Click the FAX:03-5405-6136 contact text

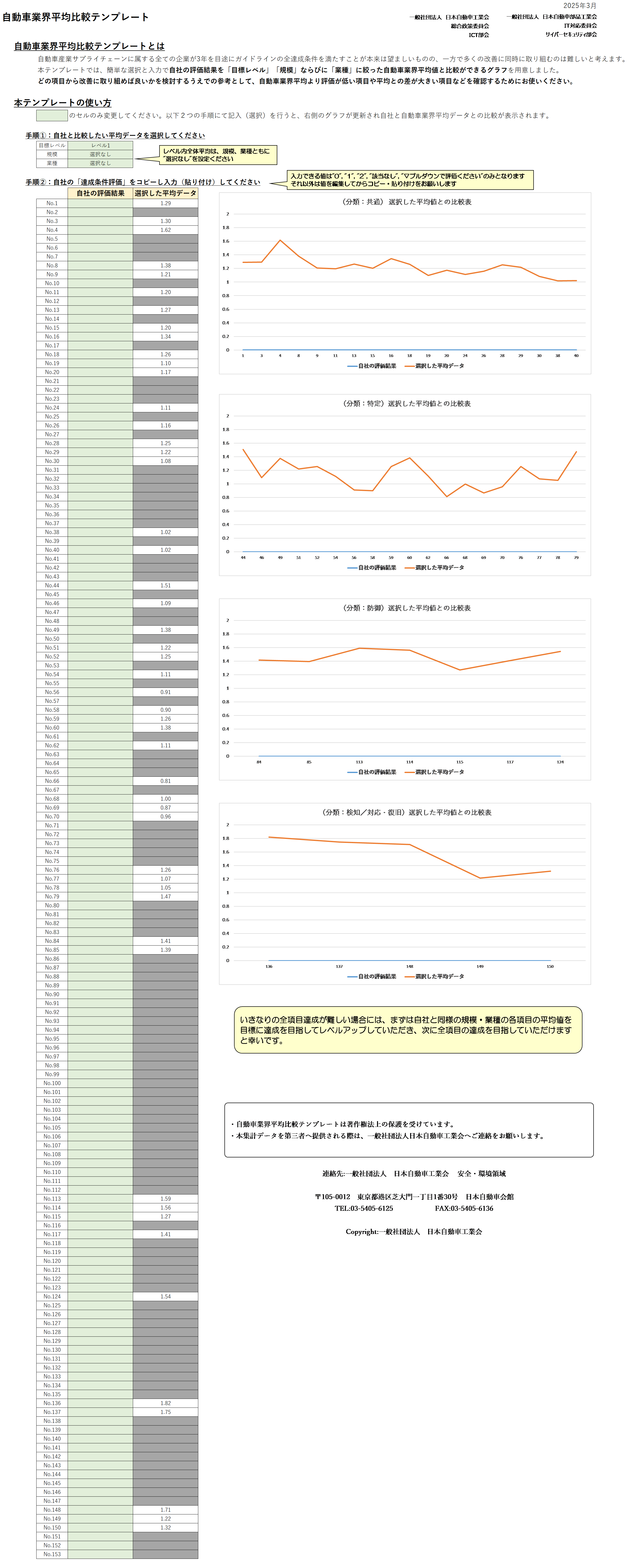464,1208
